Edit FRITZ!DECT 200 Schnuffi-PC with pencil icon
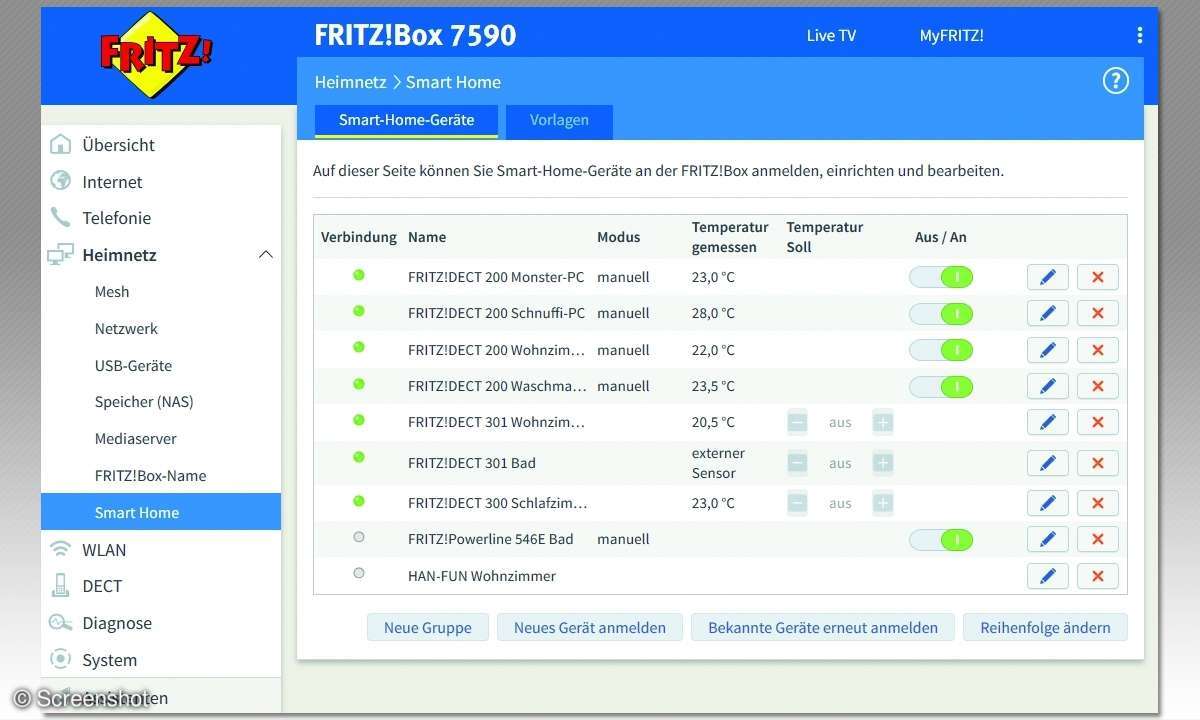 tap(1047, 313)
